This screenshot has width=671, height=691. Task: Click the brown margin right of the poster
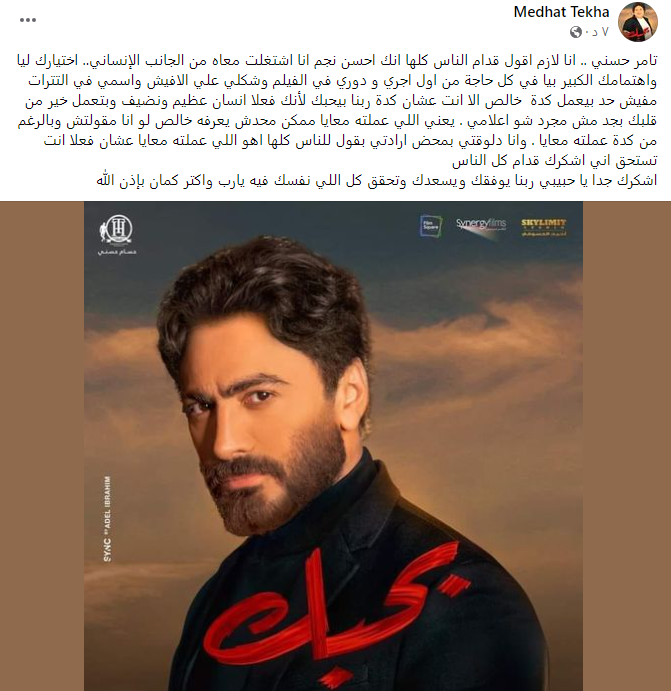coord(627,446)
